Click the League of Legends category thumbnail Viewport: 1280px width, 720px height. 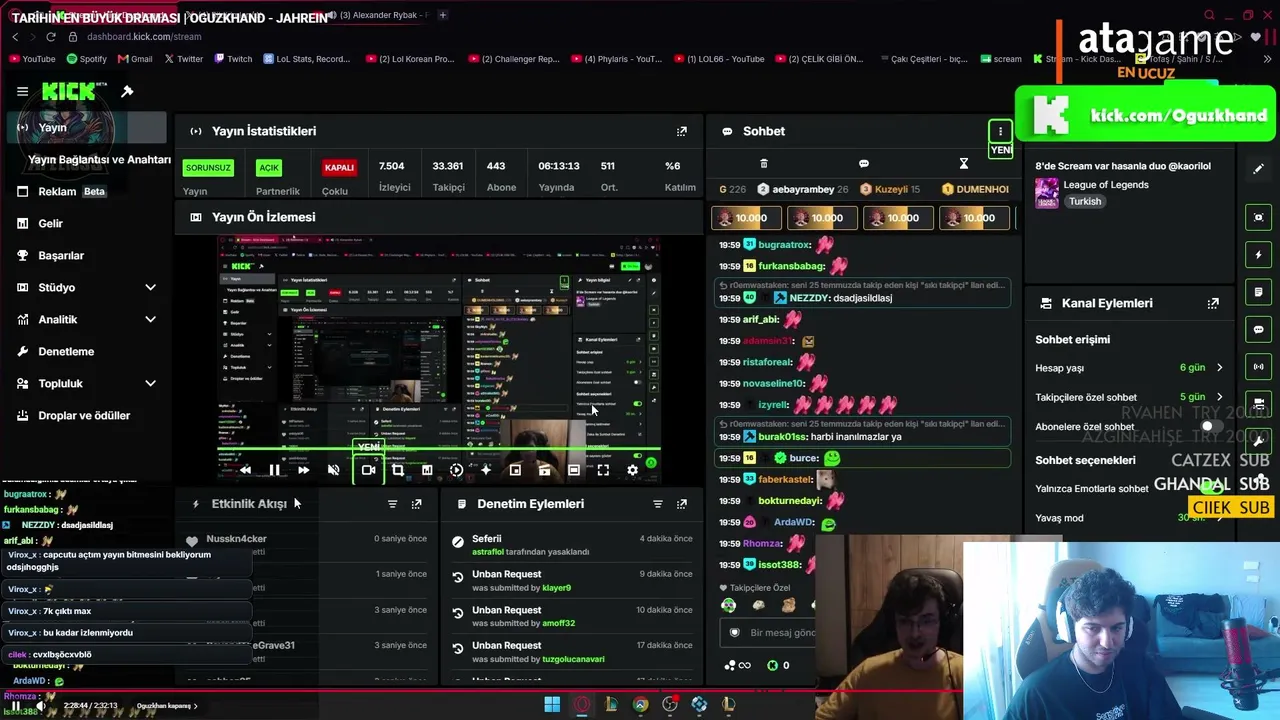pos(1047,192)
